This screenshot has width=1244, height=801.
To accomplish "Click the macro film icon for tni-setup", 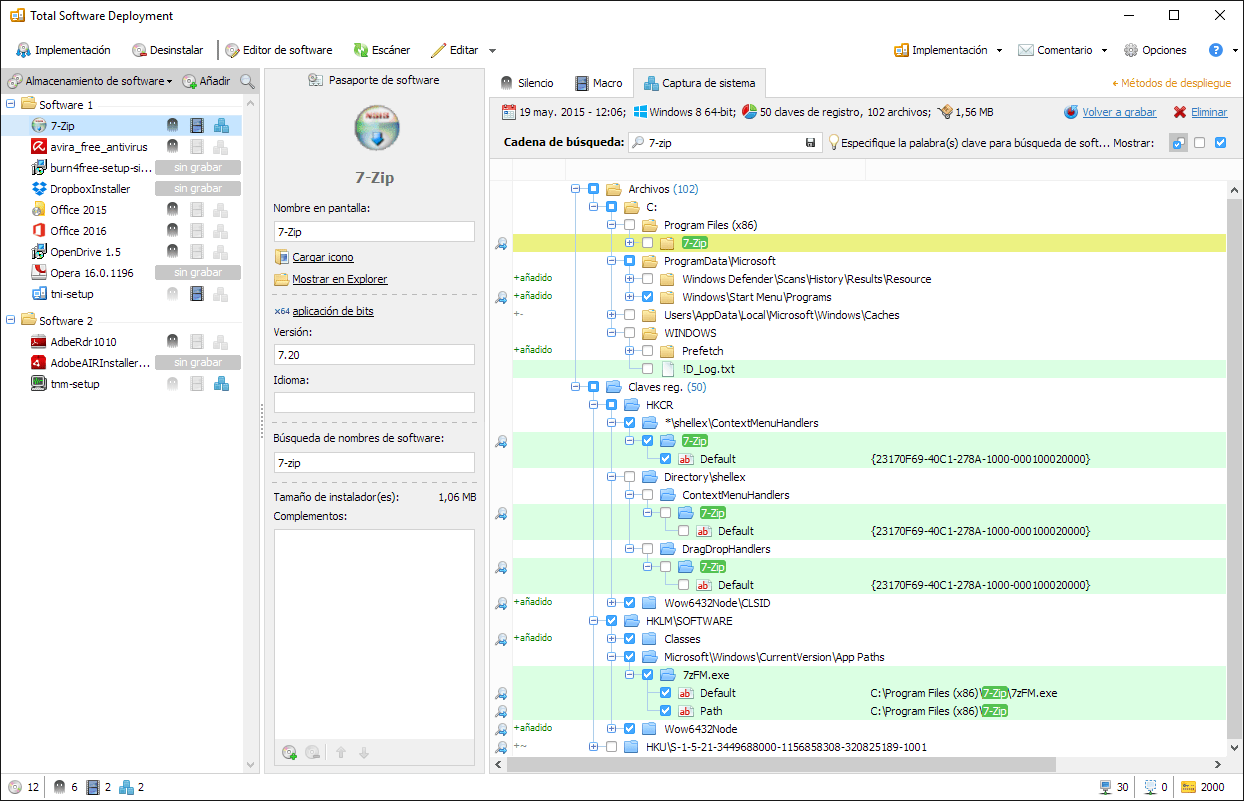I will coord(197,294).
